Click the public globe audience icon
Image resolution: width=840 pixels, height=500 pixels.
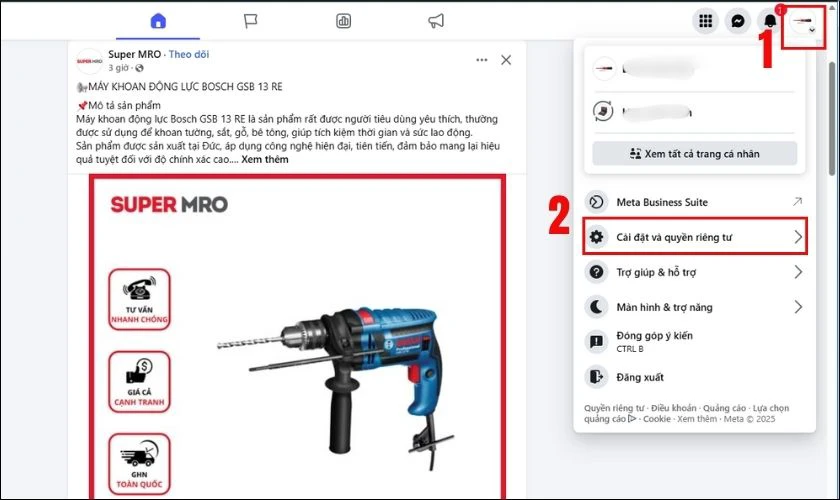click(x=140, y=68)
